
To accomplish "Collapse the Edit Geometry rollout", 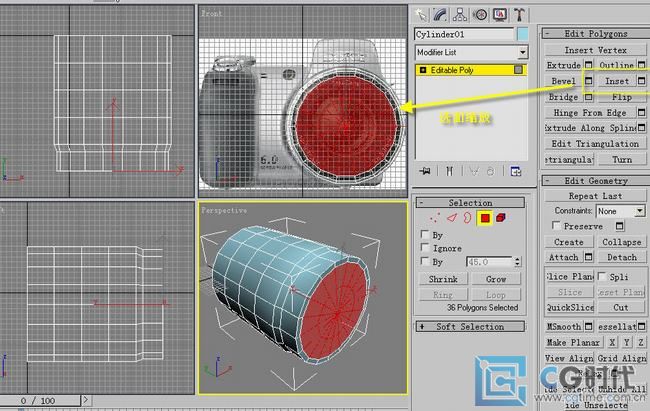I will tap(596, 181).
